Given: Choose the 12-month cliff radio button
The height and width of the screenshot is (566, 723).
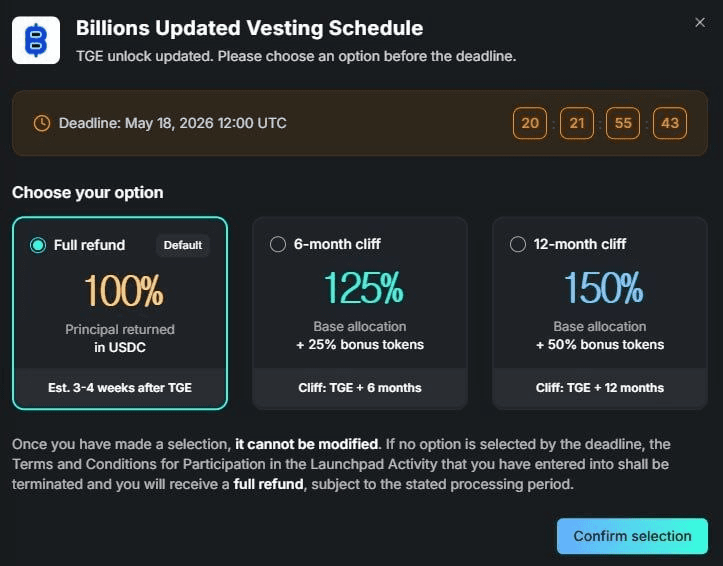Looking at the screenshot, I should point(518,244).
